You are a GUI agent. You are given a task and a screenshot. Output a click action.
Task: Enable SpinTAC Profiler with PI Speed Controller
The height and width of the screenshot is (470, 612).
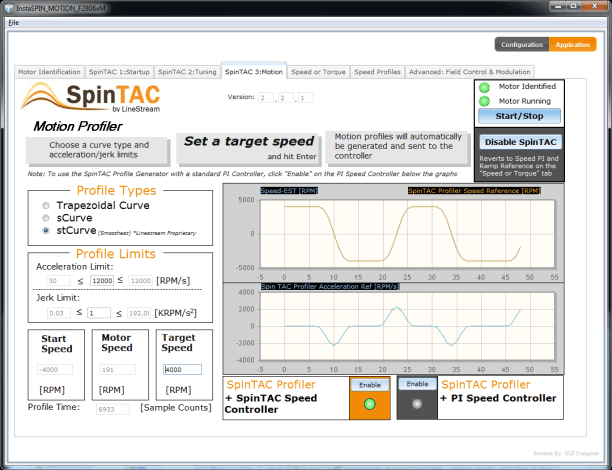click(417, 384)
